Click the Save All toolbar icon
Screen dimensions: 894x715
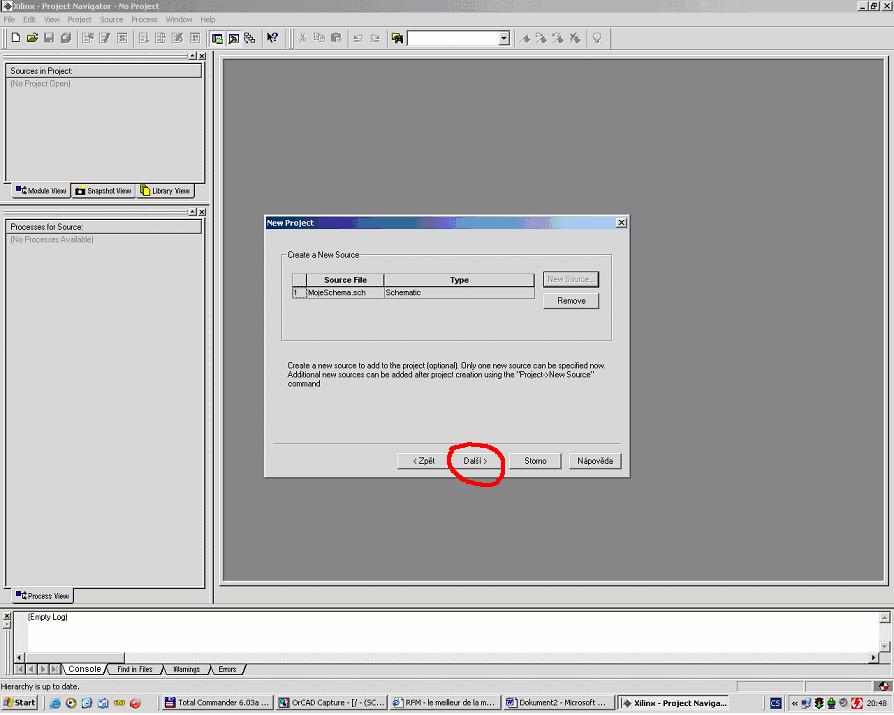pos(66,38)
